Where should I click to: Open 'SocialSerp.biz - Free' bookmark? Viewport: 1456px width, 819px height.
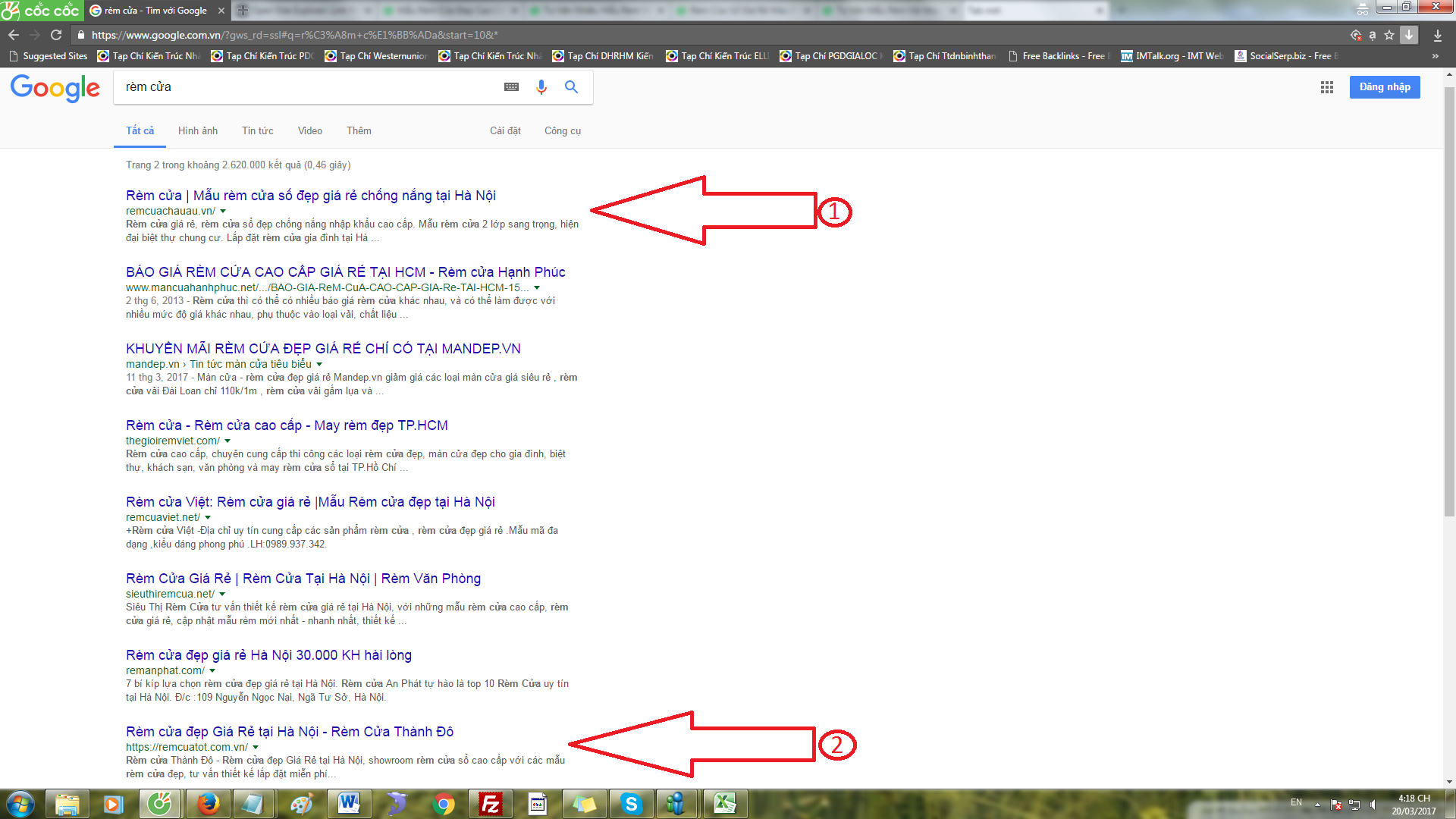click(1286, 56)
